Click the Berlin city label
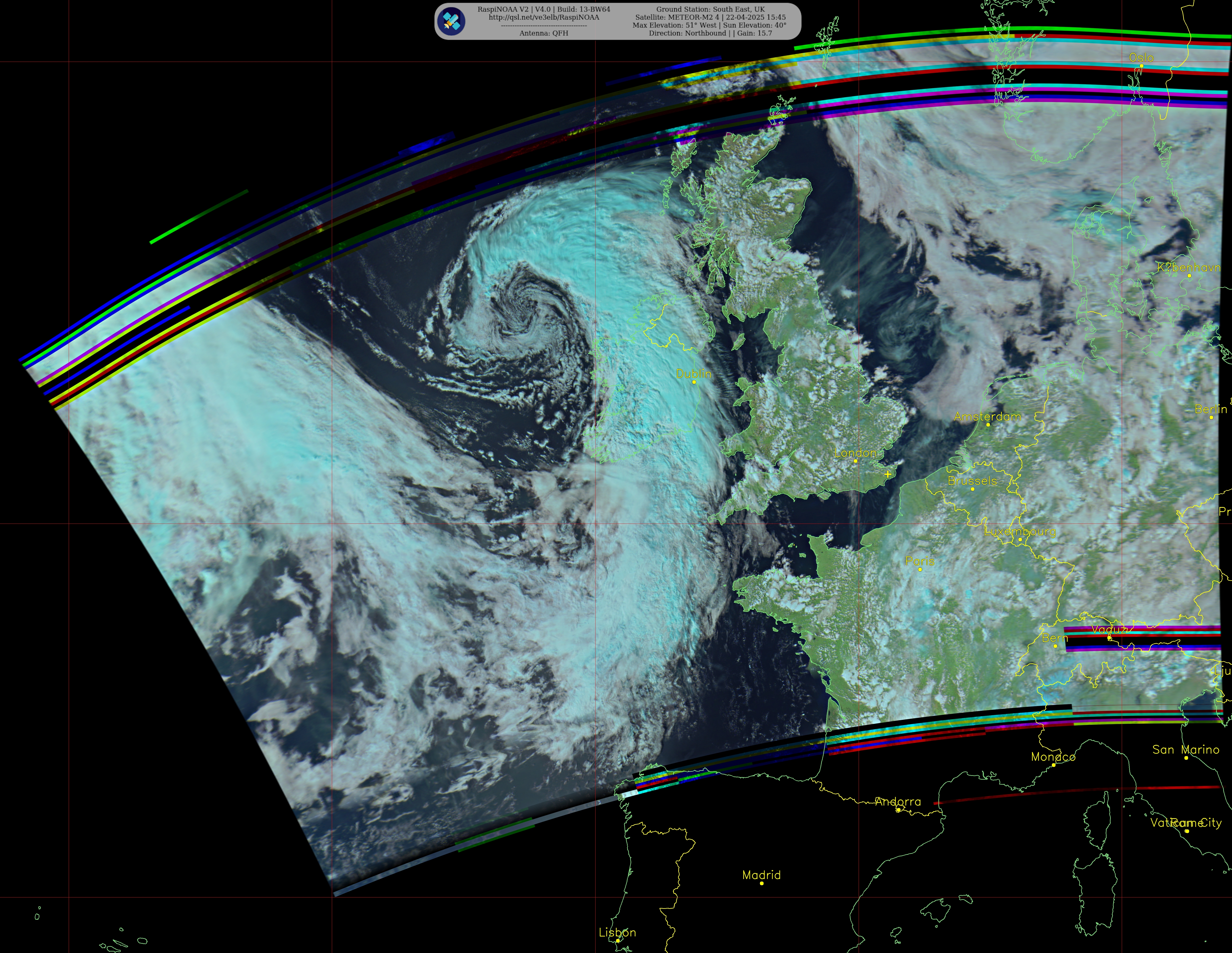This screenshot has width=1232, height=953. click(x=1211, y=409)
